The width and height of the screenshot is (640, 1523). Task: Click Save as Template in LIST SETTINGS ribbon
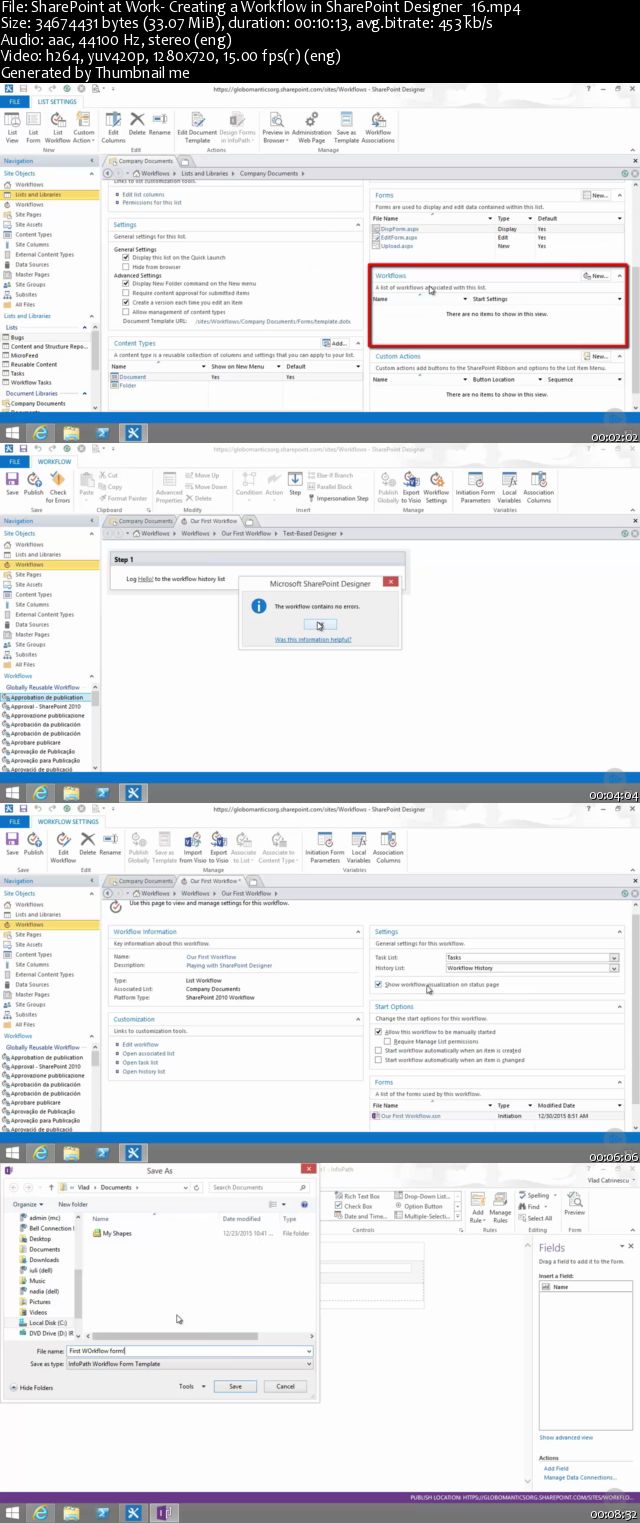point(346,125)
